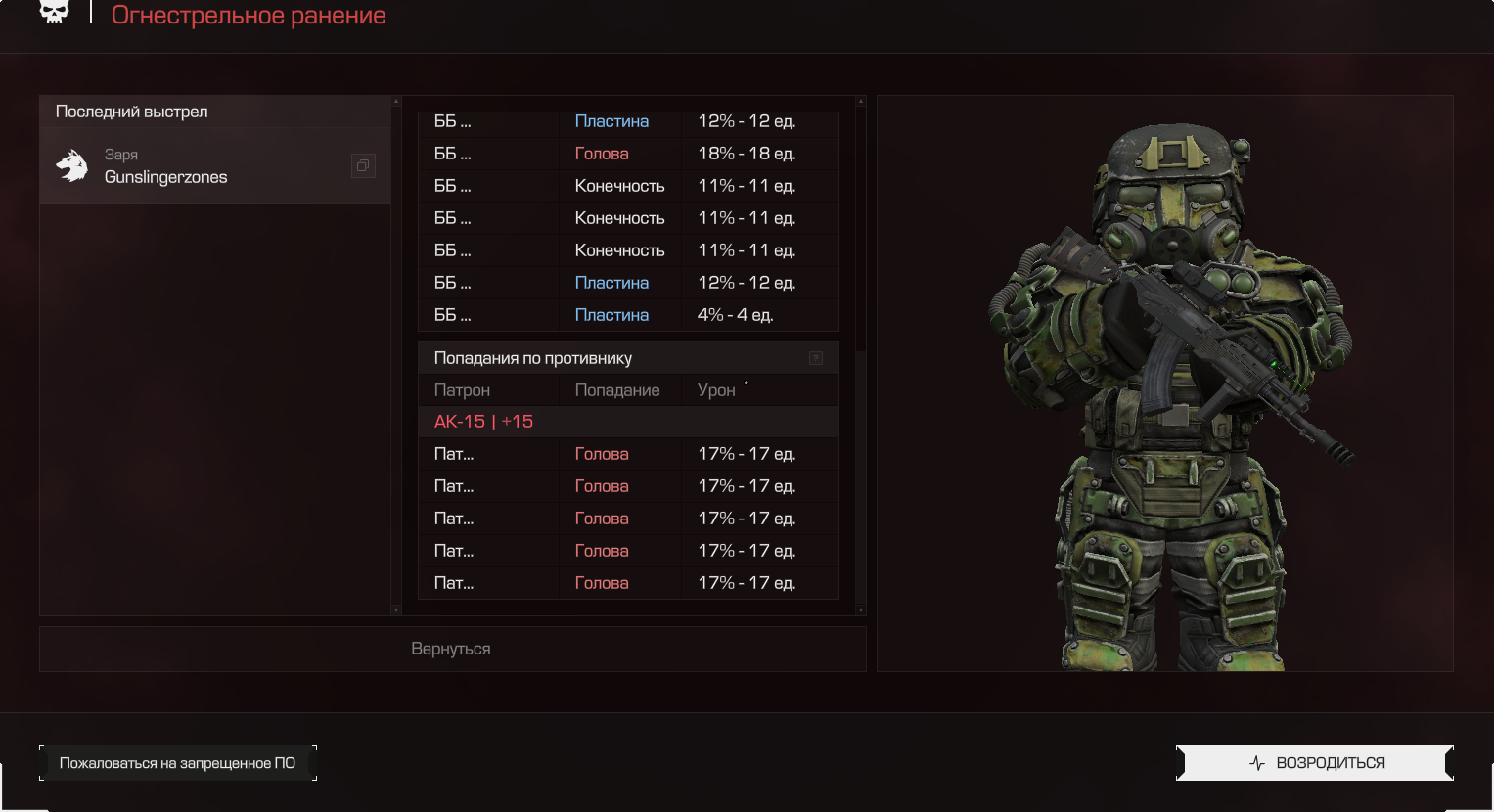Viewport: 1494px width, 812px height.
Task: Open the help icon beside Попадания по противнику
Action: click(816, 358)
